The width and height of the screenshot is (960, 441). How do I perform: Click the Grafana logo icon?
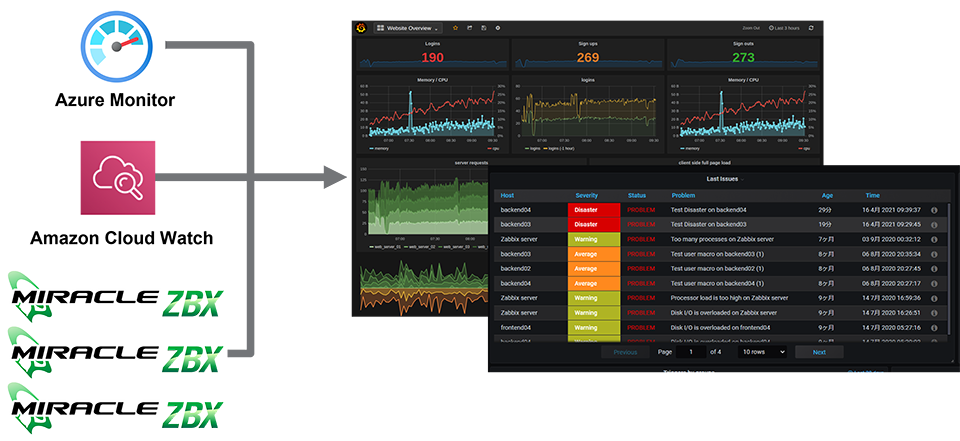pos(360,28)
